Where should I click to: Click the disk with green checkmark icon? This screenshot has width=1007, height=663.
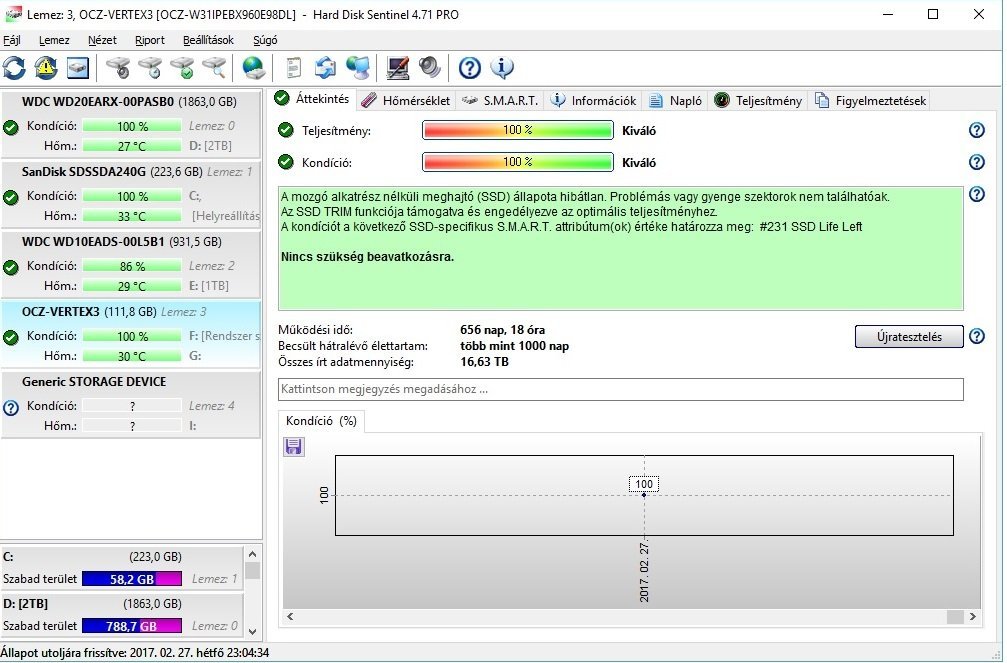[182, 67]
